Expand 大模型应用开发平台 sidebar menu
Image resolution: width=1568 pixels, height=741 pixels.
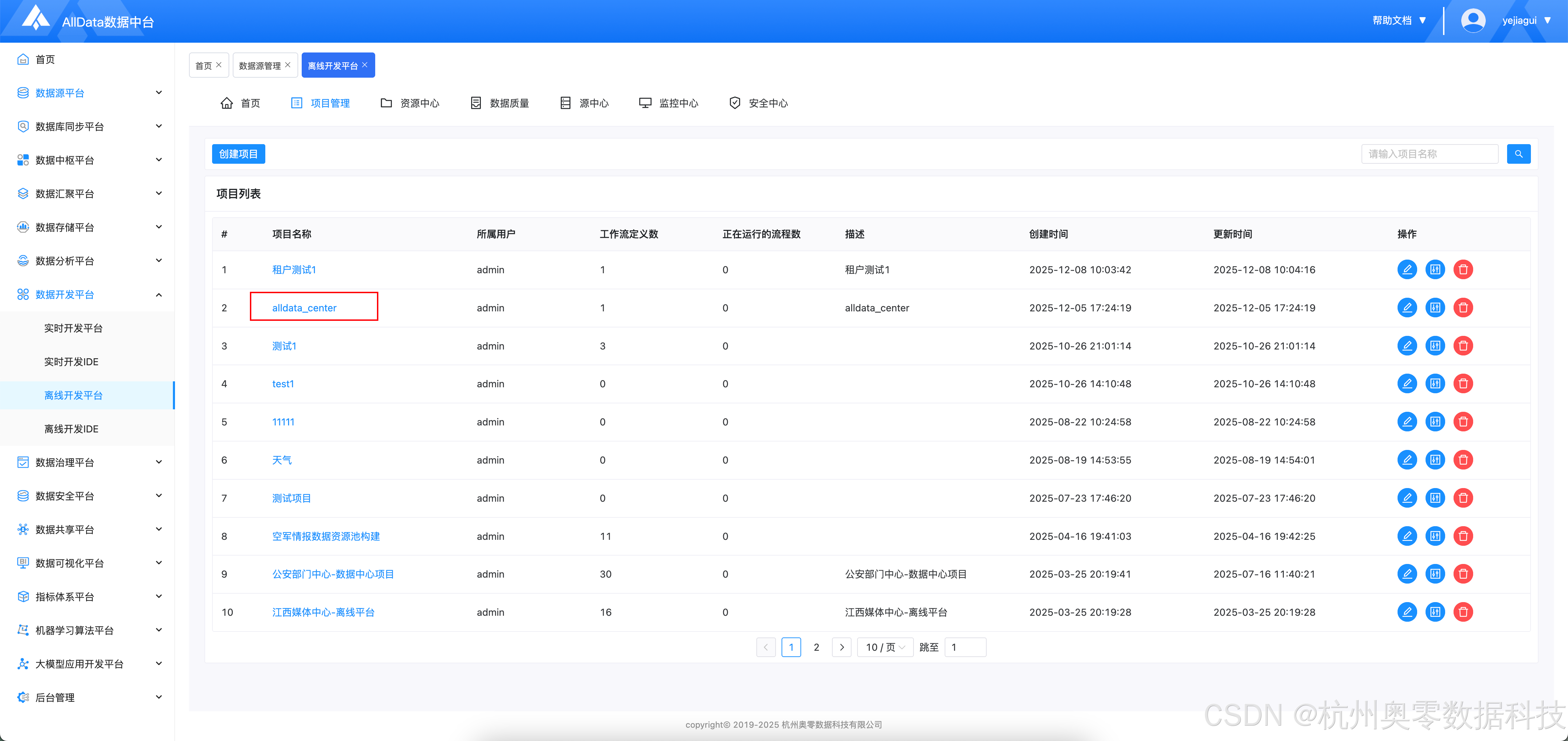coord(87,664)
